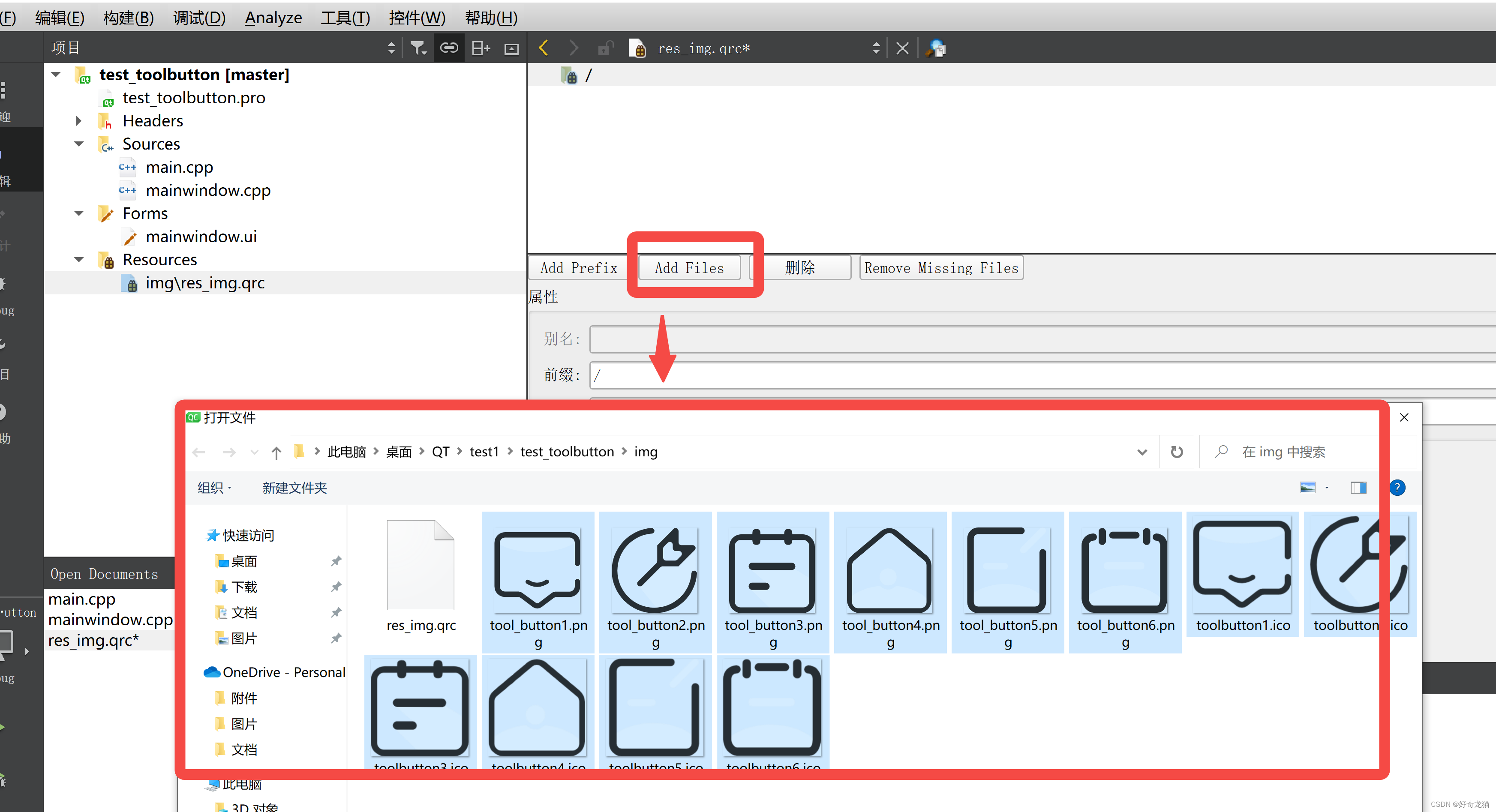Viewport: 1496px width, 812px height.
Task: Select the toolbutton3.ico icon
Action: coord(420,710)
